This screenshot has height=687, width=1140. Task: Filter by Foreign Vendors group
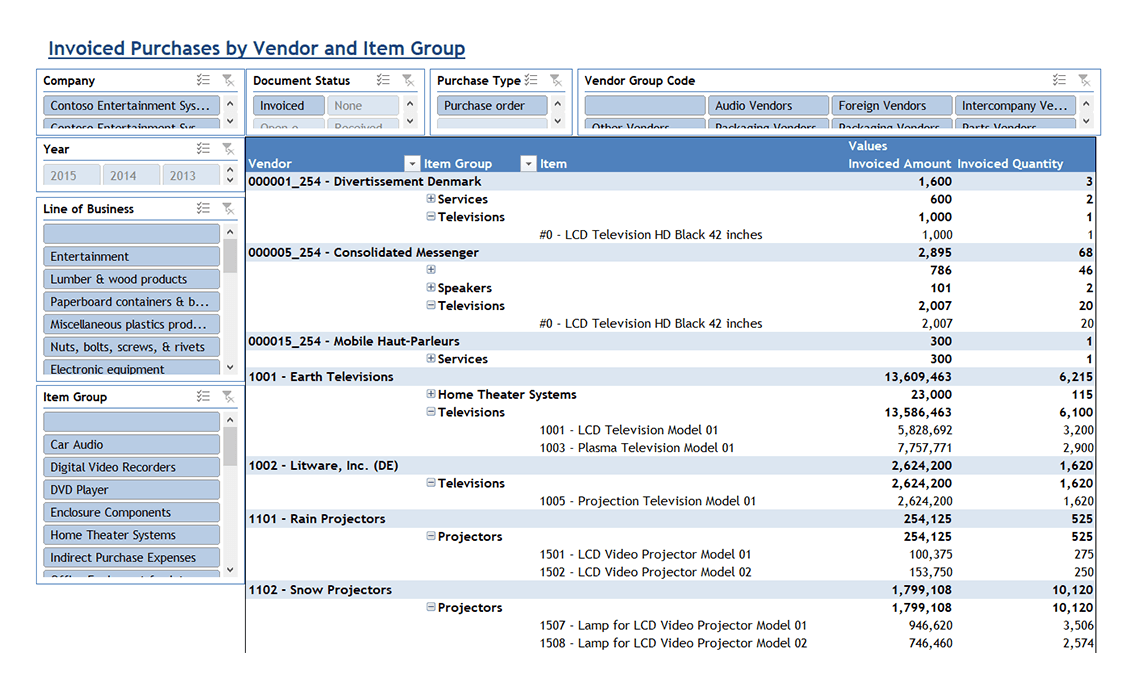click(891, 105)
